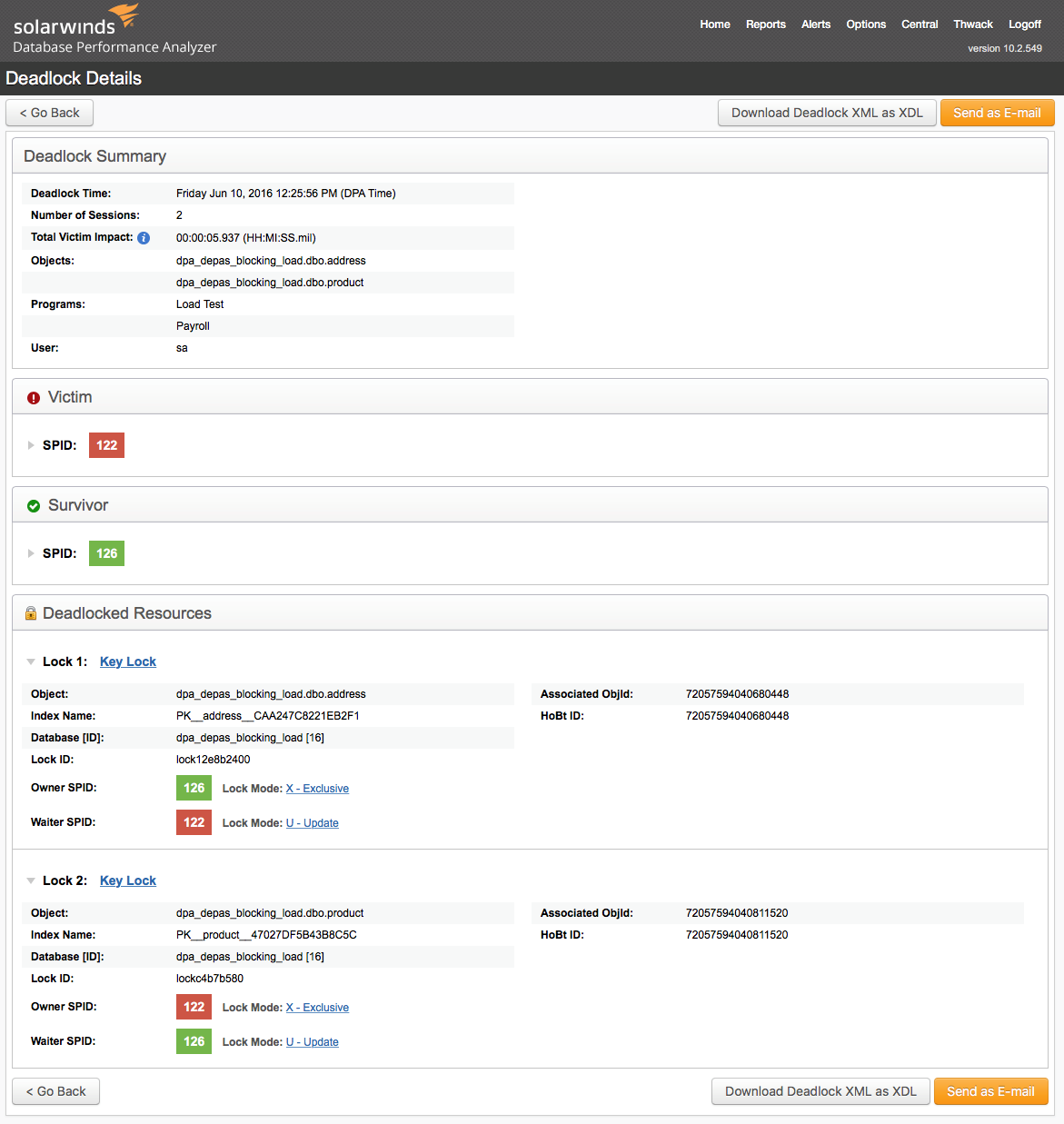Click X - Exclusive link in Lock 2
This screenshot has height=1124, width=1064.
coord(317,1008)
